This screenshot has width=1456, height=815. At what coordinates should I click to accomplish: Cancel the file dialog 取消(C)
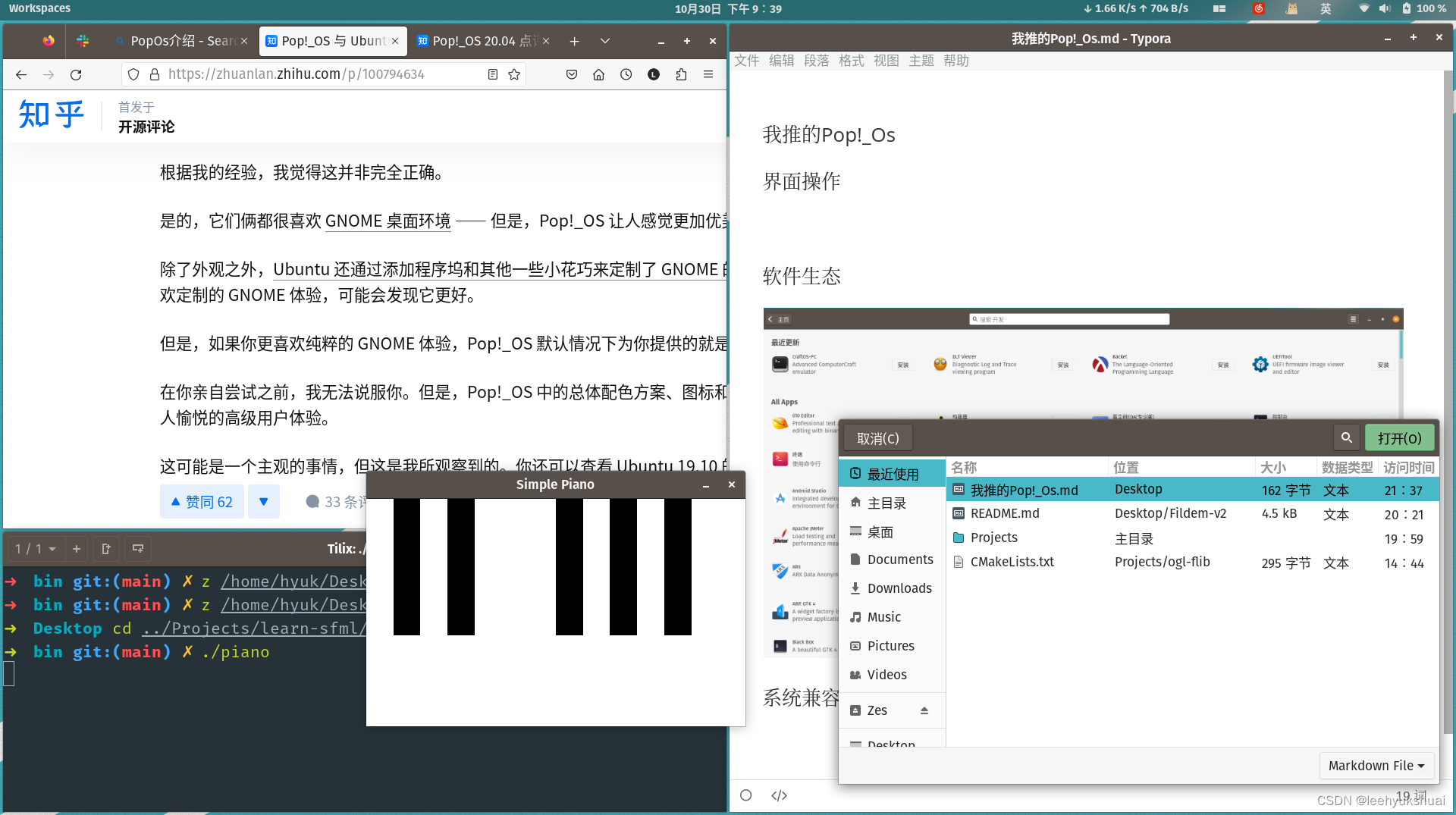(878, 438)
